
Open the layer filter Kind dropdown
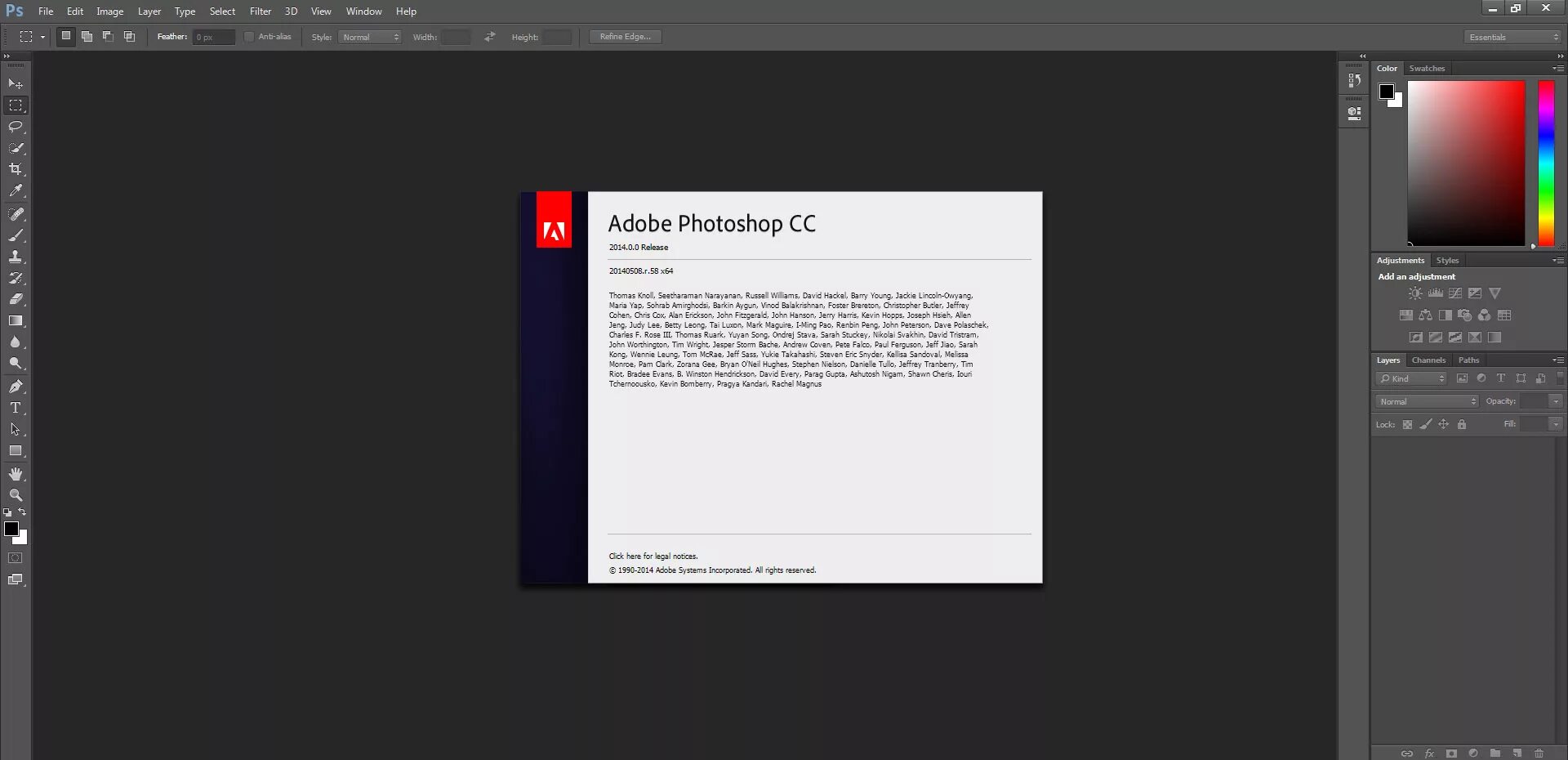tap(1411, 378)
